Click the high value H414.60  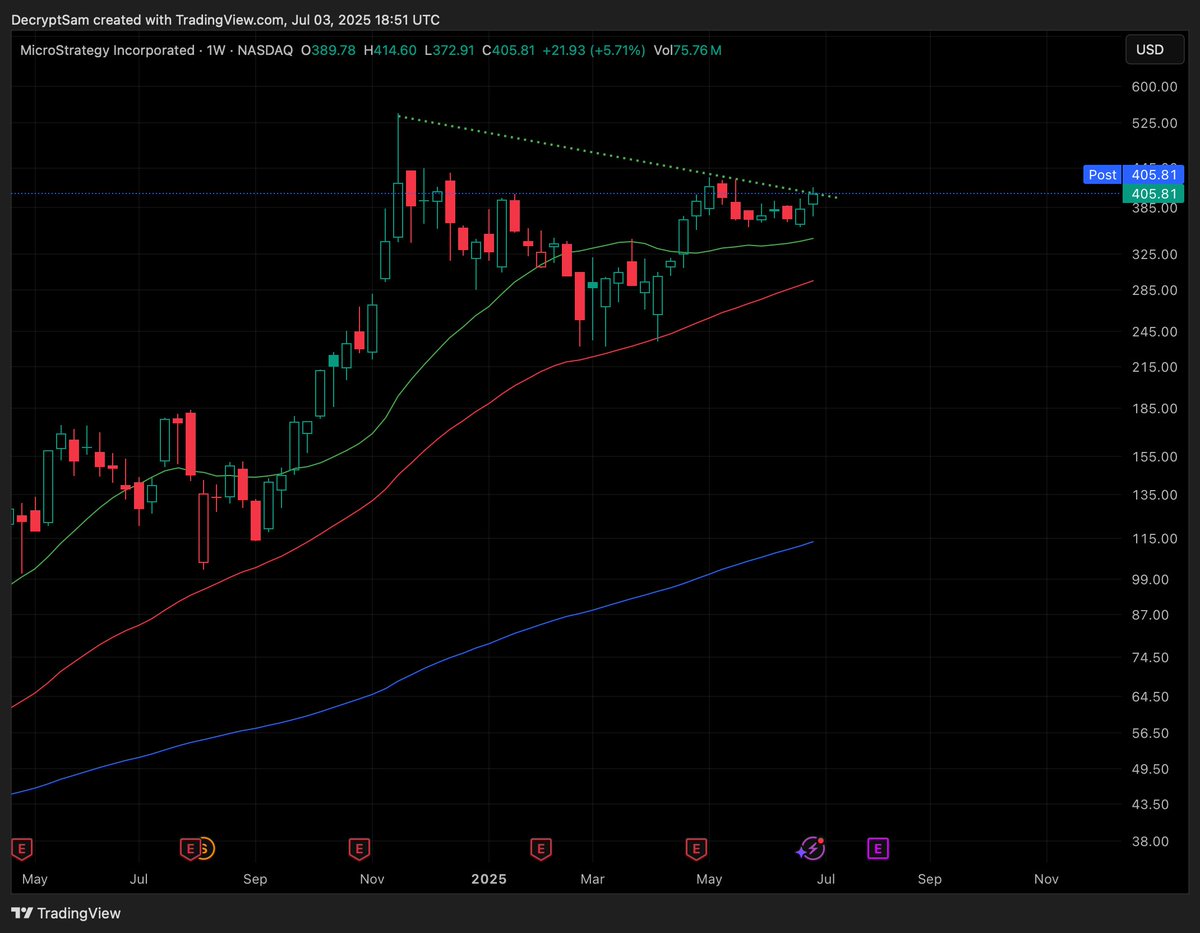(390, 50)
